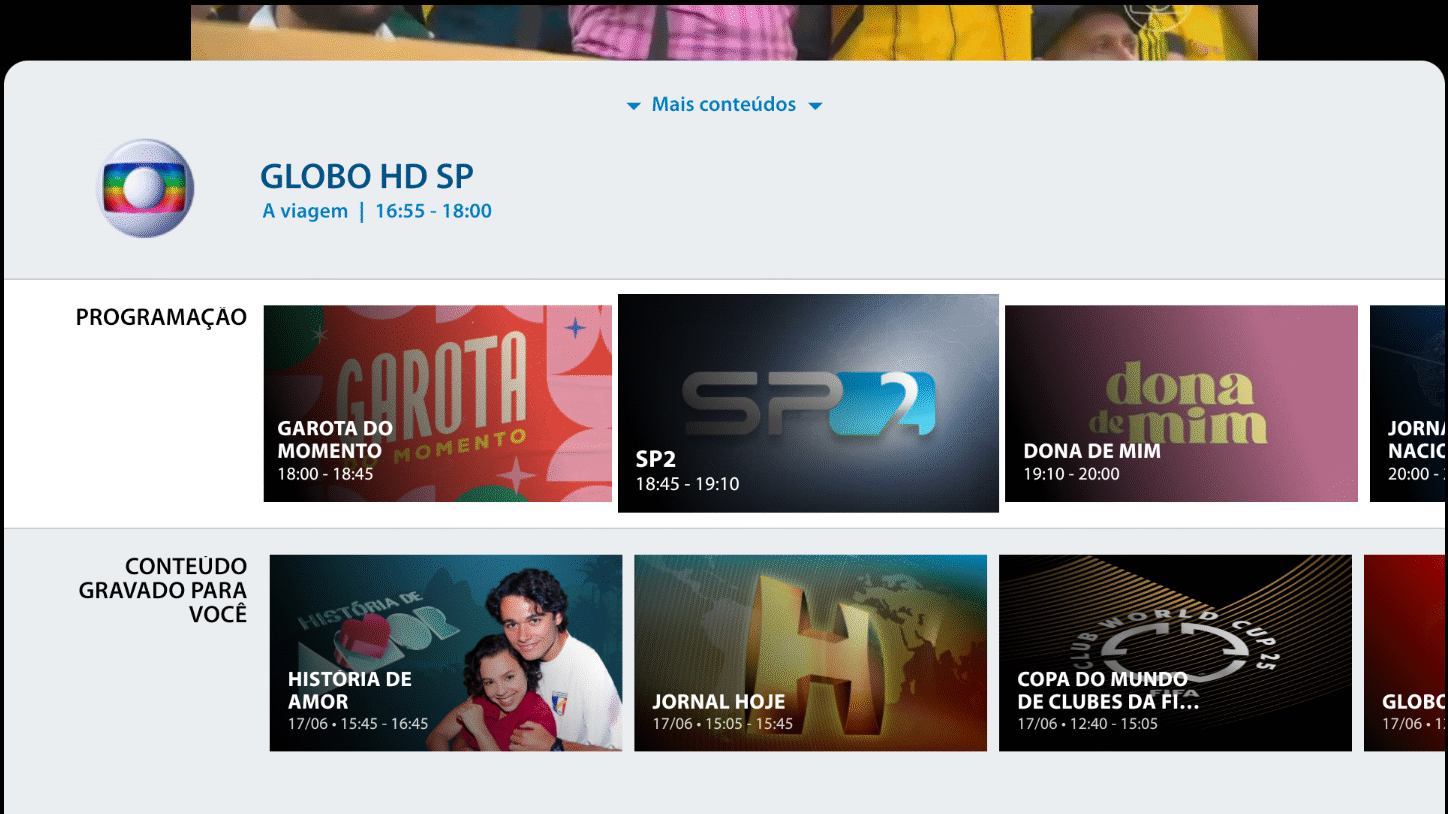Open recorded Copa do Mundo de Clubes

(1175, 653)
